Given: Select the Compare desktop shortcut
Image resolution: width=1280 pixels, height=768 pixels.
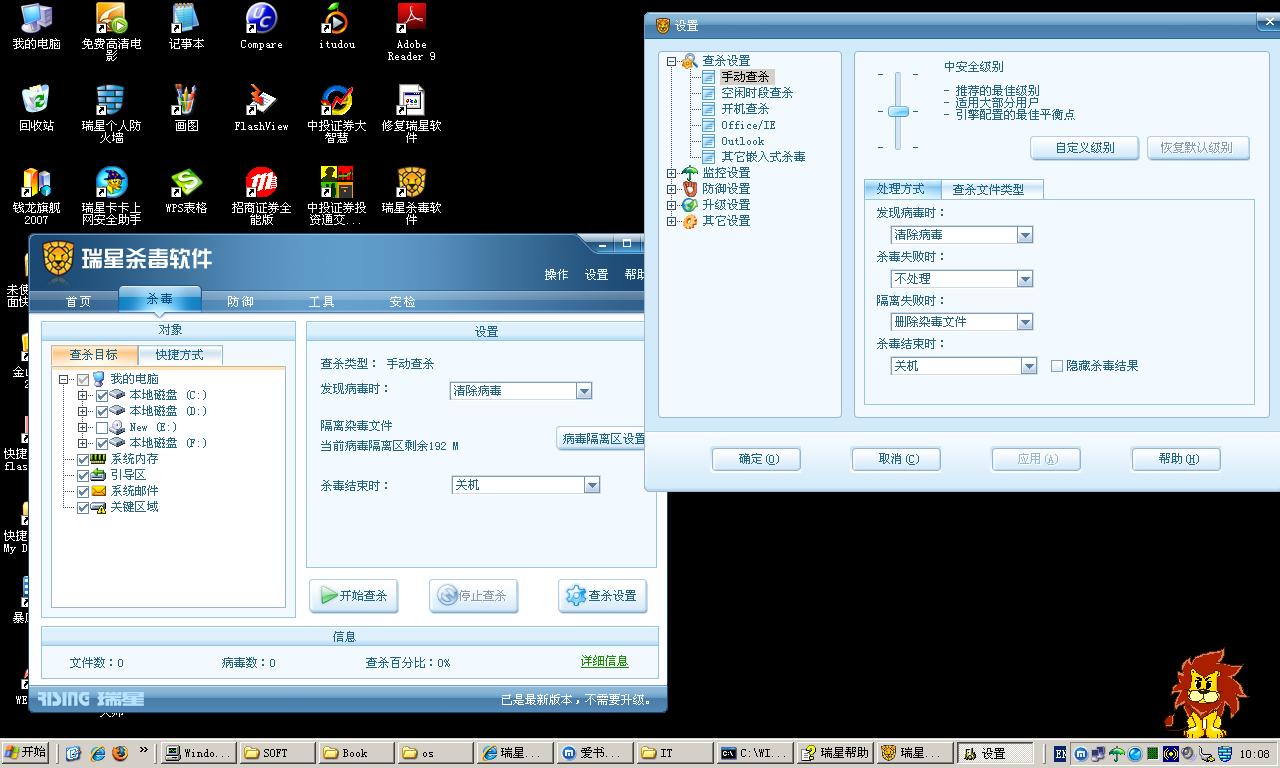Looking at the screenshot, I should (261, 27).
